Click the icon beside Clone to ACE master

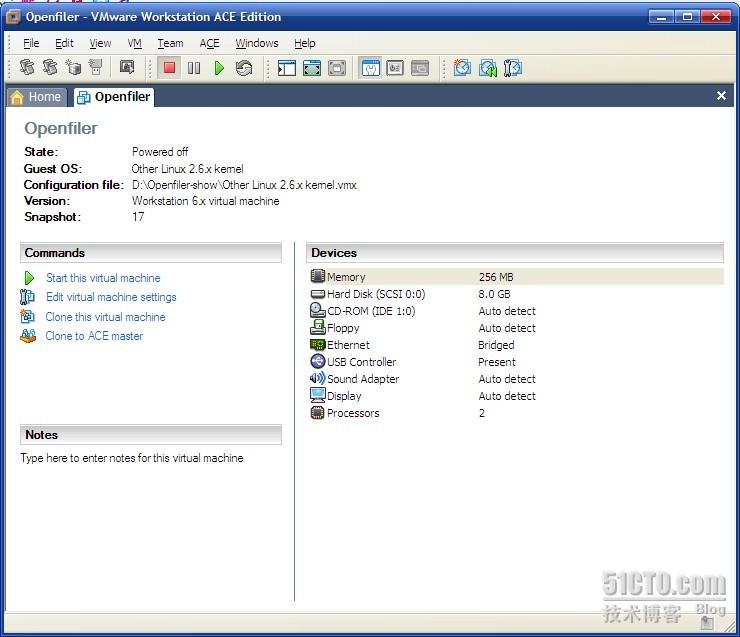click(x=28, y=336)
